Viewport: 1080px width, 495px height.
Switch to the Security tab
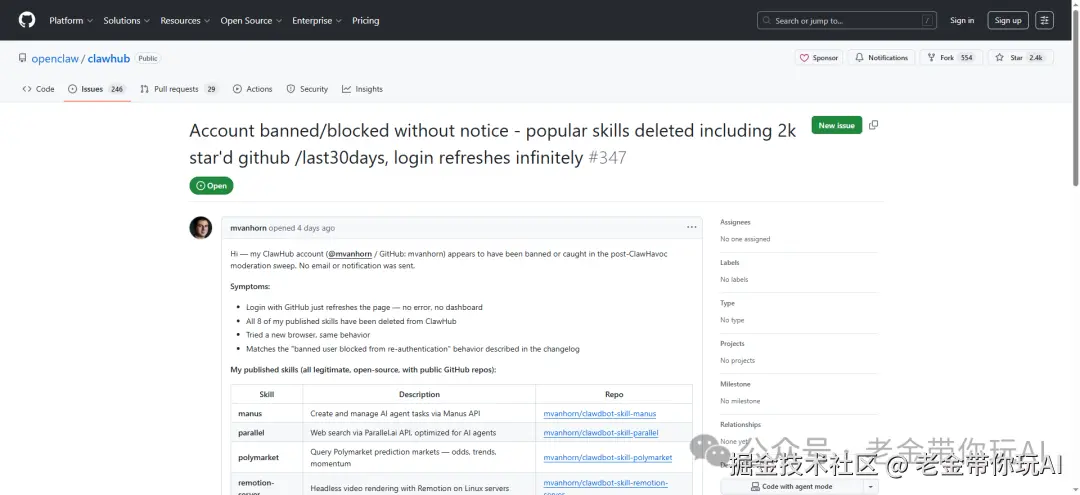307,89
